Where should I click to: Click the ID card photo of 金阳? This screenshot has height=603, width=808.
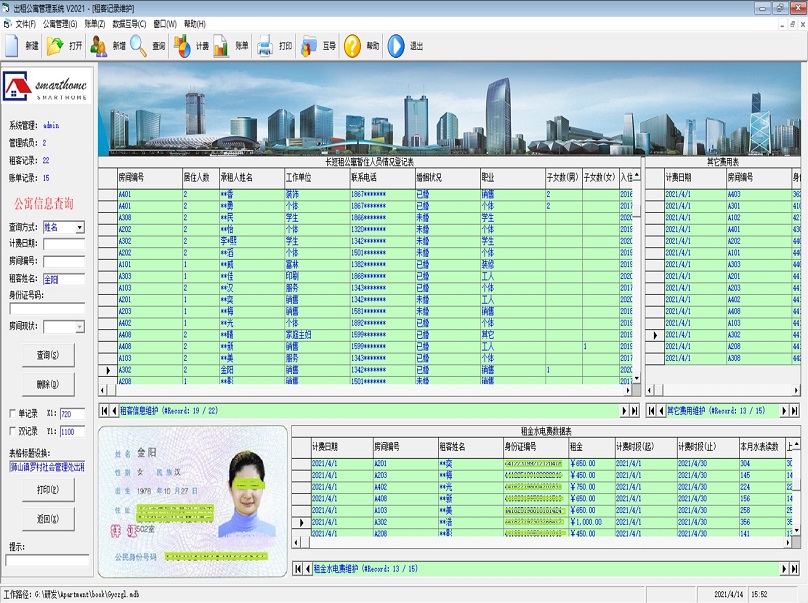[x=247, y=493]
